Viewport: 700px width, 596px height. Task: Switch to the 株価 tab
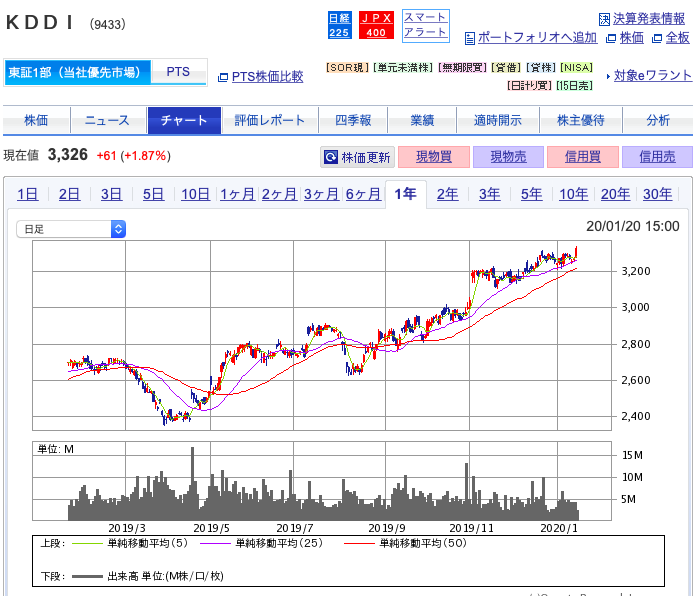[36, 120]
